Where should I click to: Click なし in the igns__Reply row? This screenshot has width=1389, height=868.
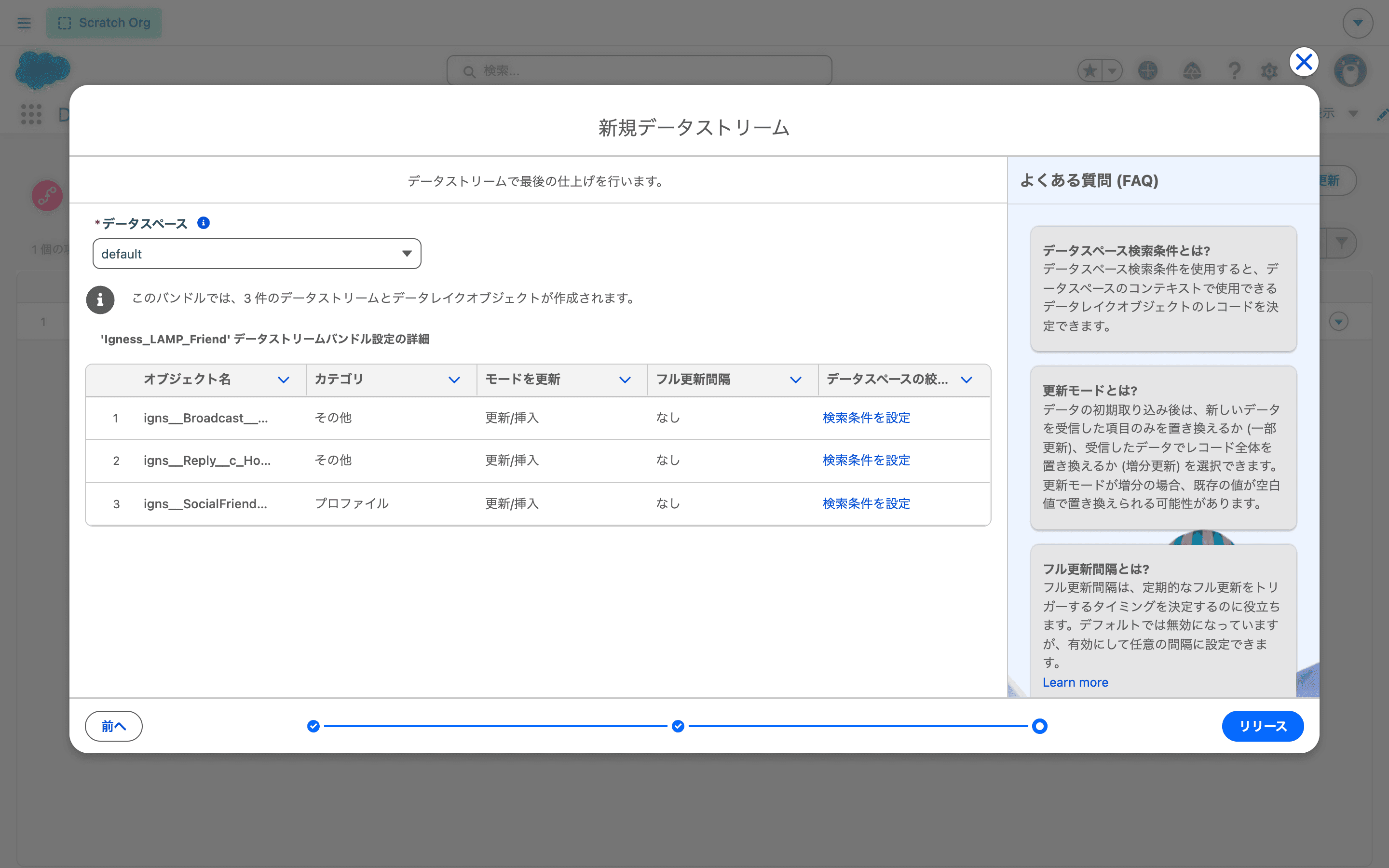[668, 461]
